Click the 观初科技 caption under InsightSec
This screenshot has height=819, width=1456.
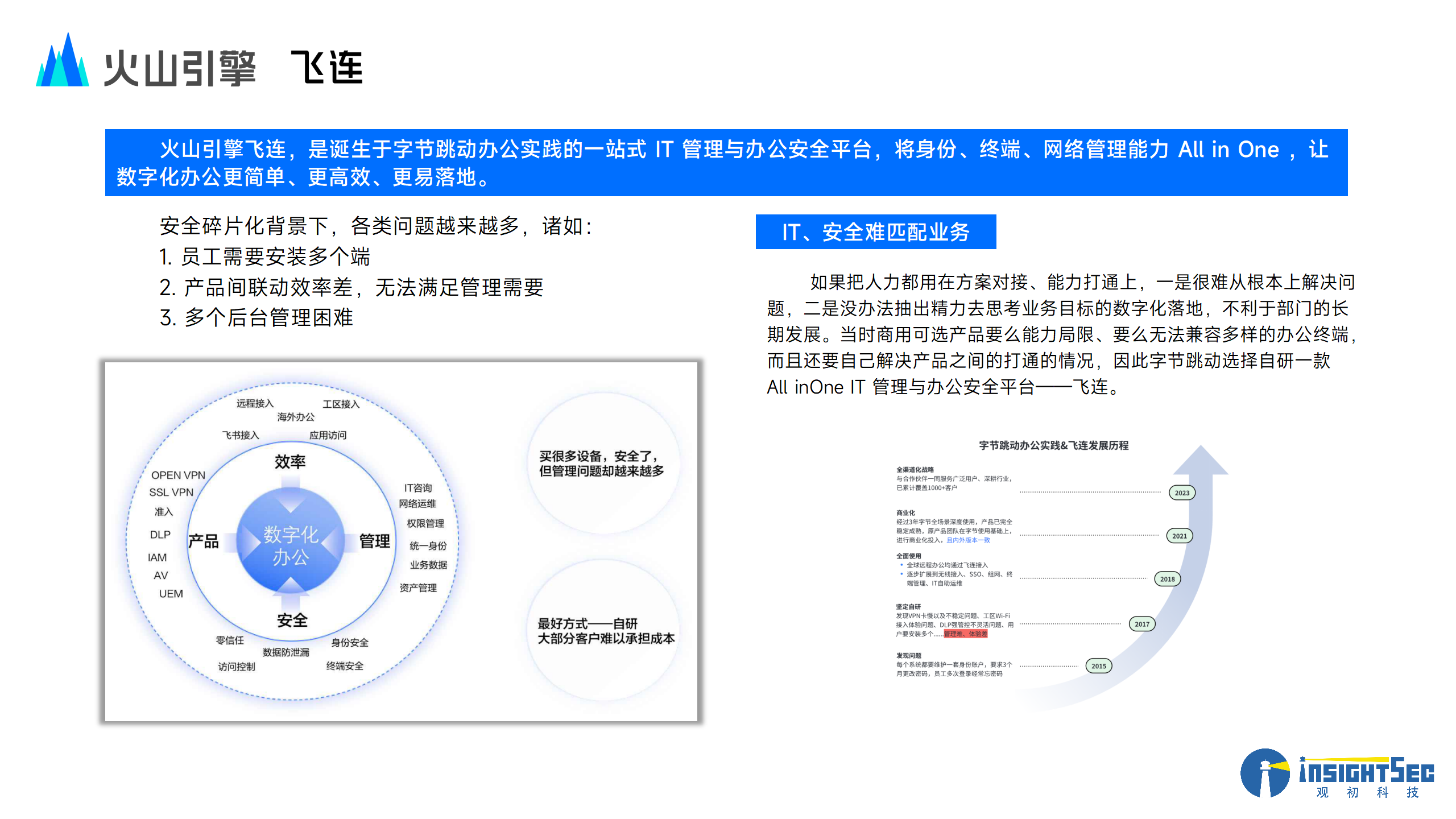tap(1367, 792)
